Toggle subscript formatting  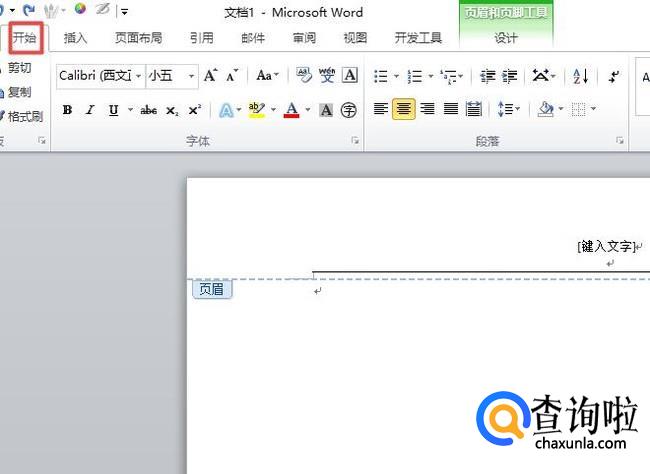(172, 110)
